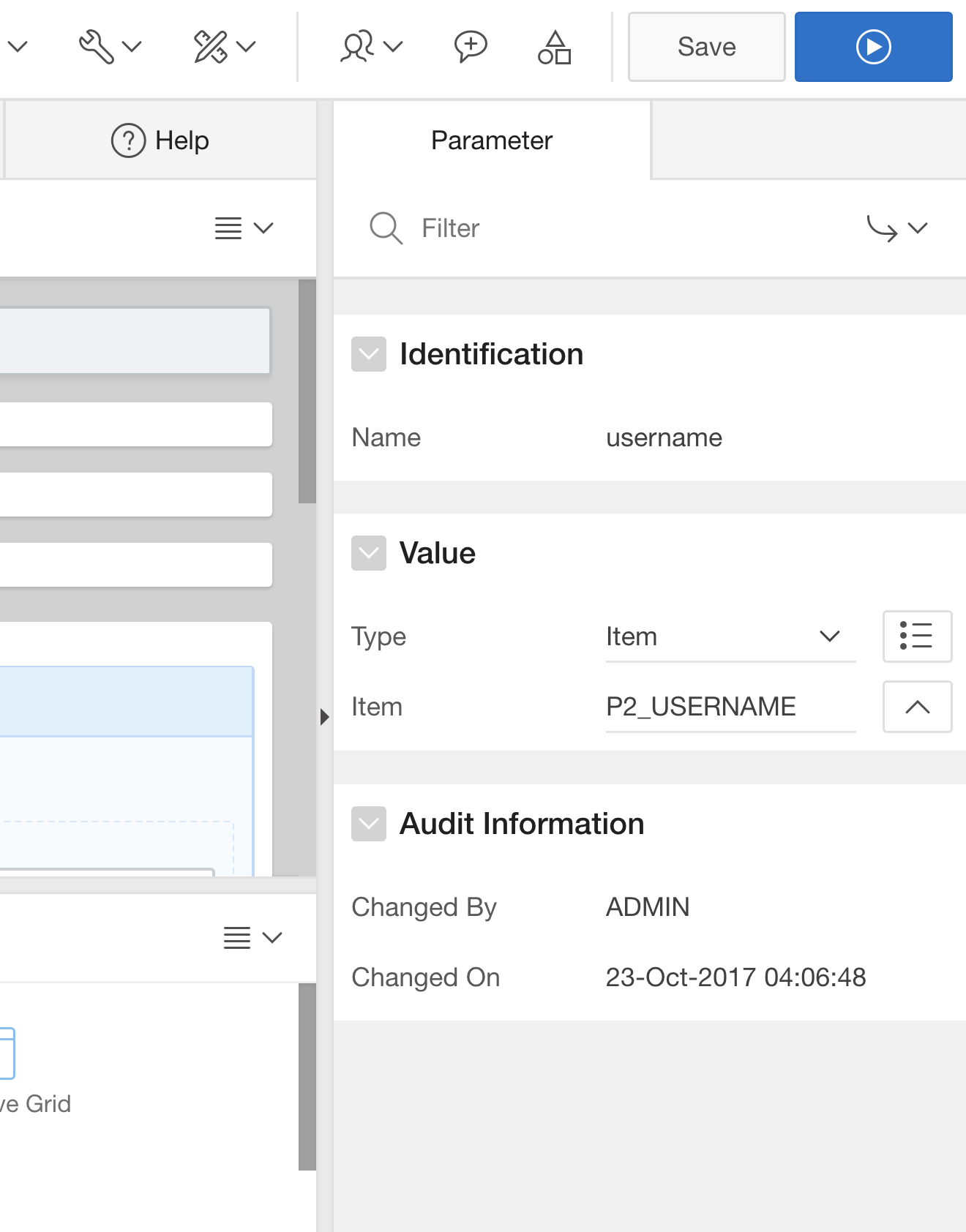This screenshot has width=966, height=1232.
Task: Click the Filter magnifier icon
Action: tap(386, 228)
